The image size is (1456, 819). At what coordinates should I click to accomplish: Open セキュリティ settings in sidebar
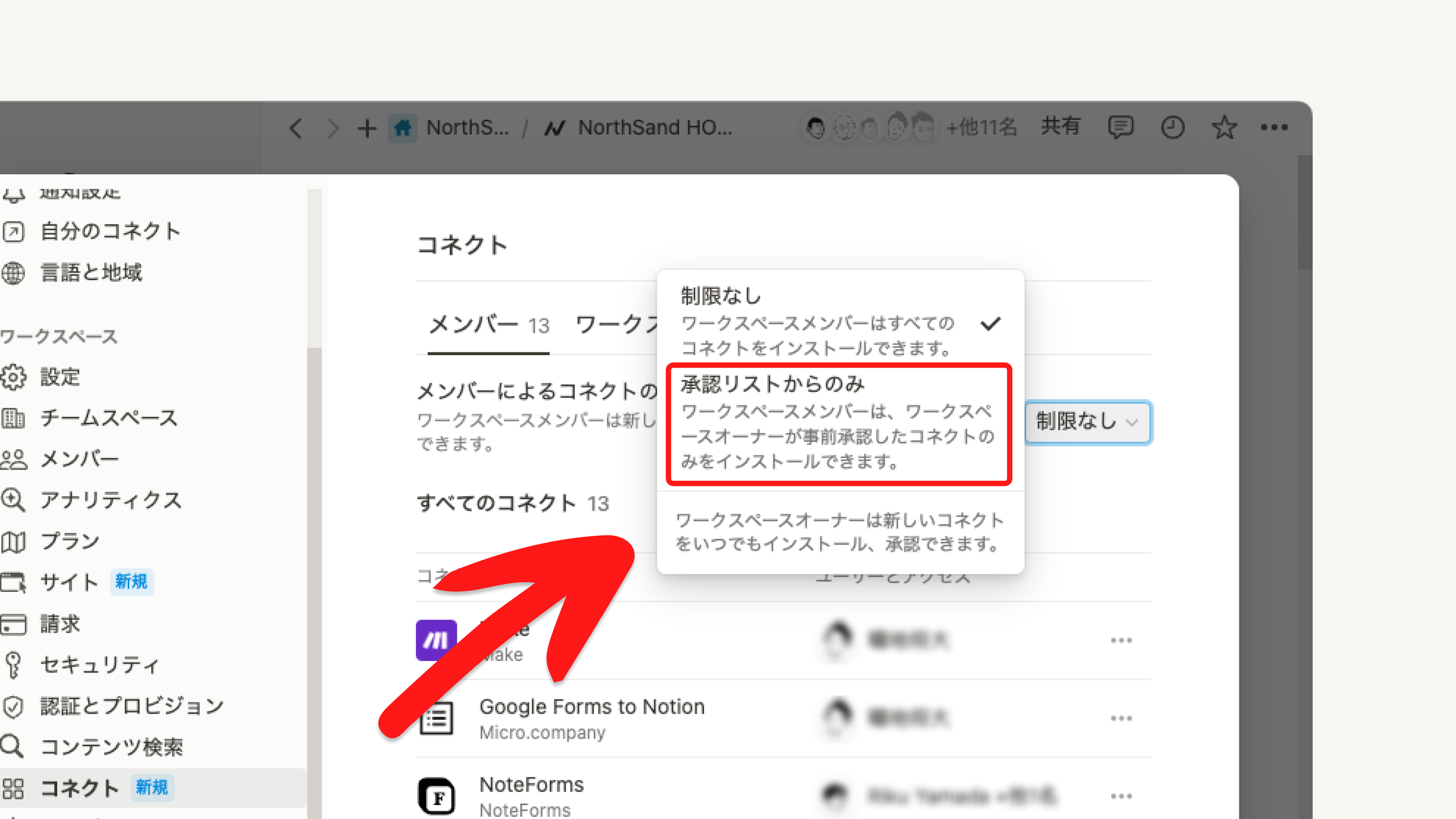pos(98,665)
